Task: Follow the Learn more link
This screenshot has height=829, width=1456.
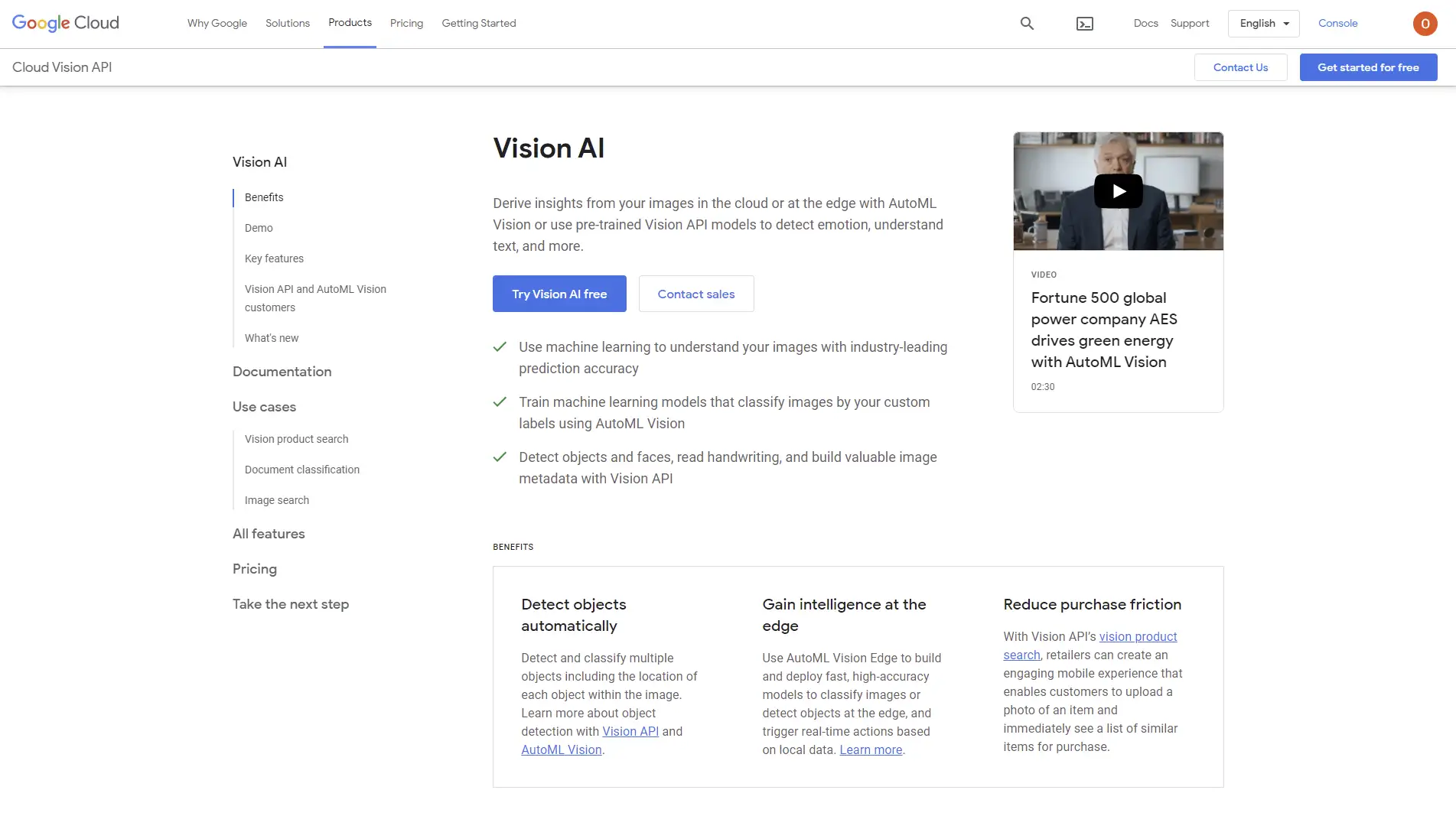Action: (871, 749)
